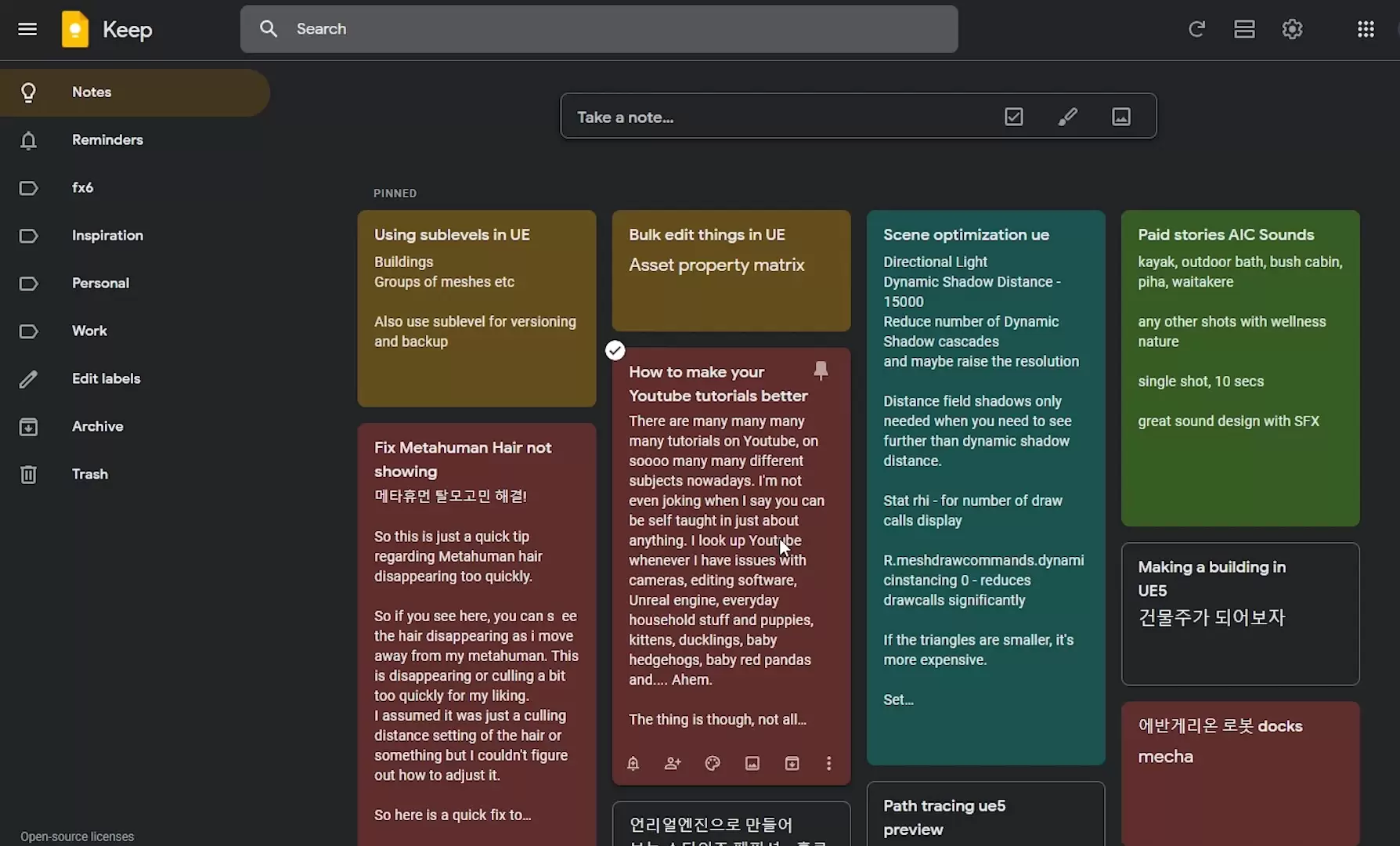Click the Reminders bell icon
This screenshot has height=846, width=1400.
pos(28,140)
